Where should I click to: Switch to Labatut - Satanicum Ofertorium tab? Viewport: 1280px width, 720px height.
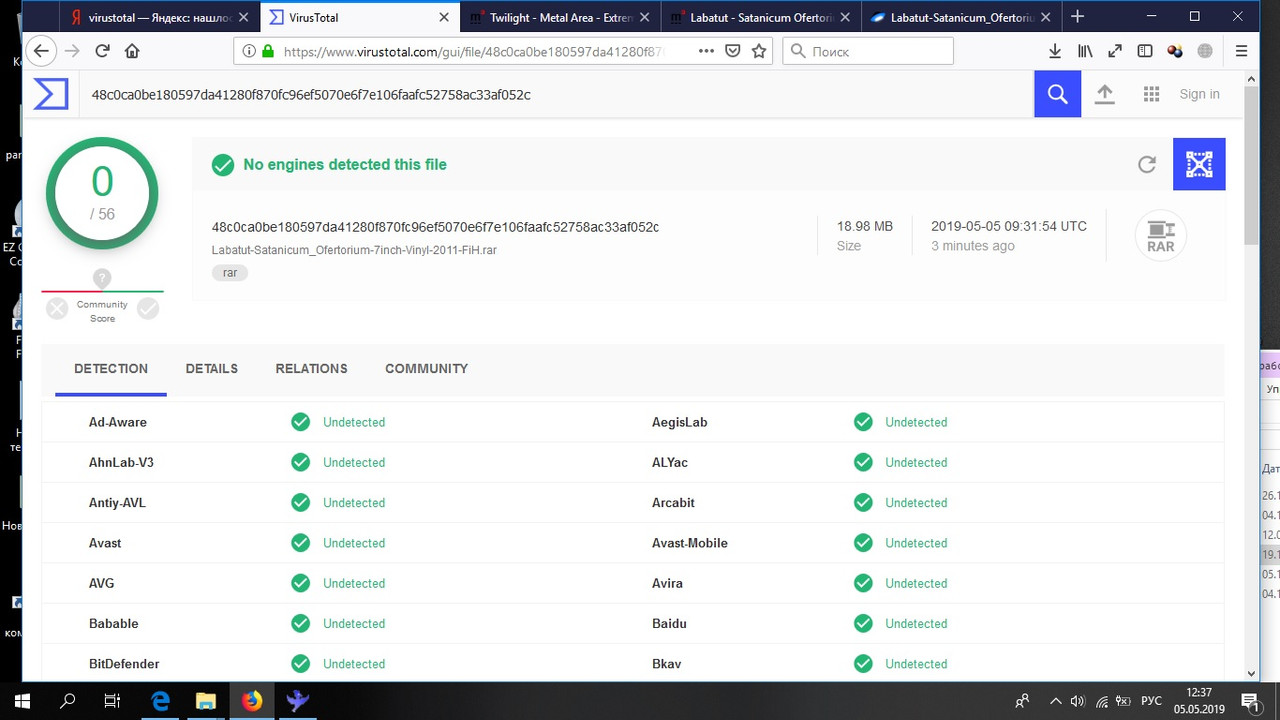pyautogui.click(x=761, y=17)
